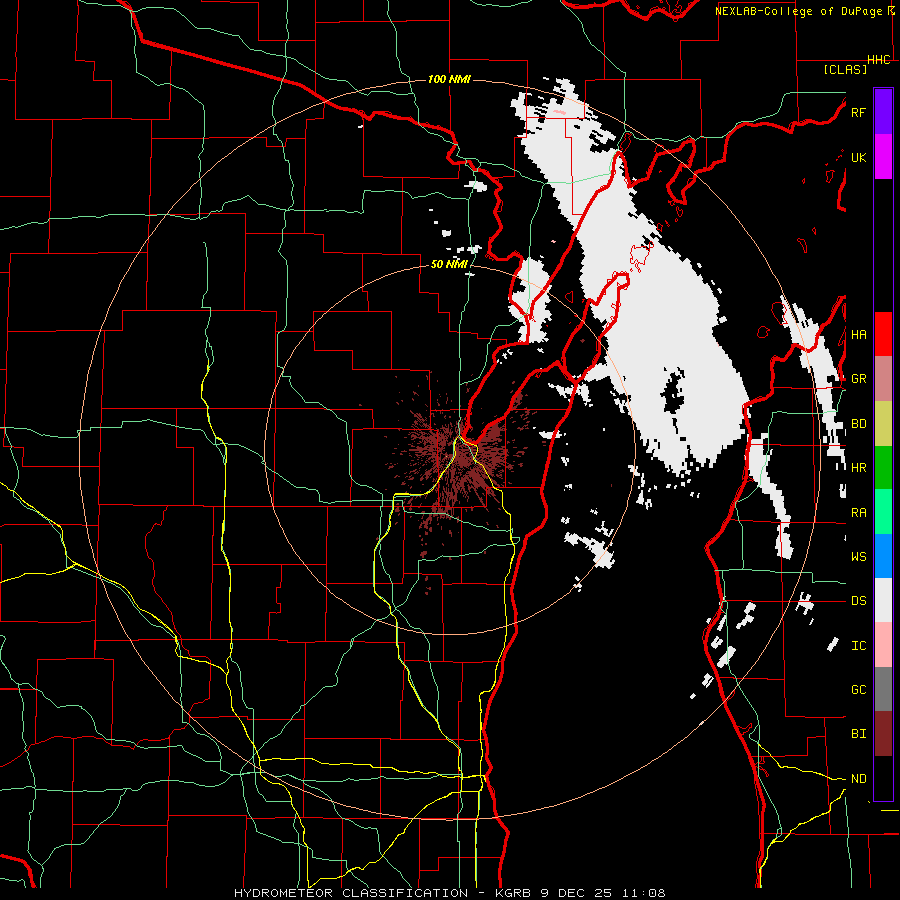Click the [CLAS] legend heading
Screen dimensions: 900x900
pos(845,69)
